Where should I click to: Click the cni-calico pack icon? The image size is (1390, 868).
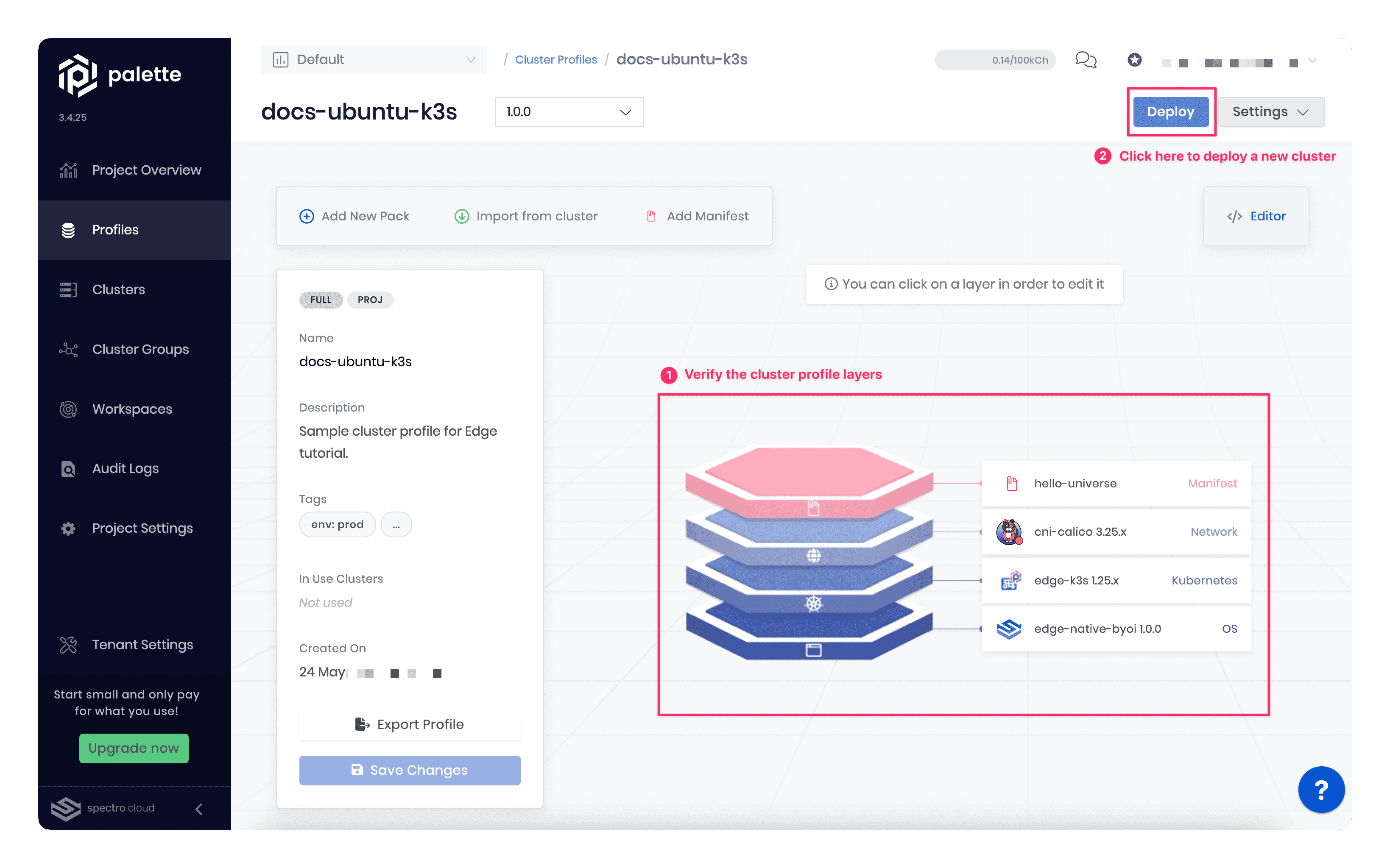tap(1009, 531)
